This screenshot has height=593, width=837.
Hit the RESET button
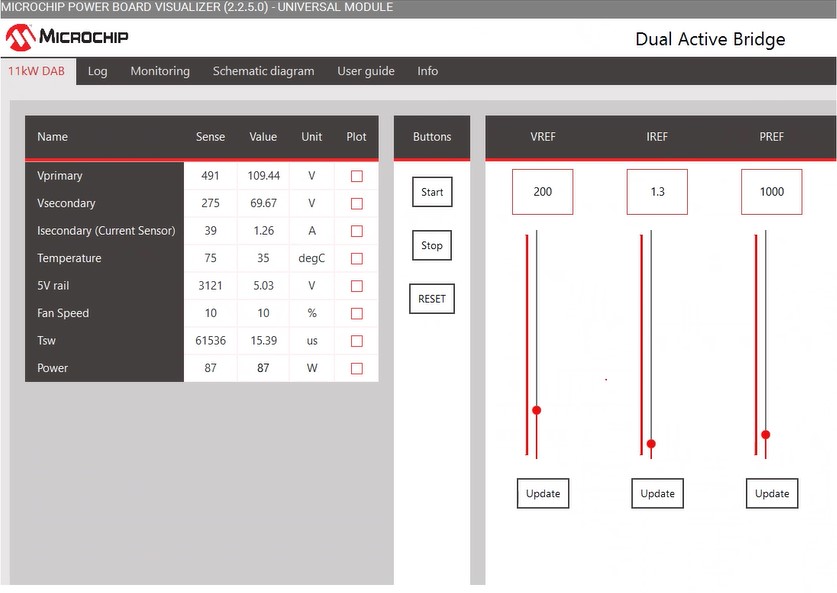click(432, 299)
